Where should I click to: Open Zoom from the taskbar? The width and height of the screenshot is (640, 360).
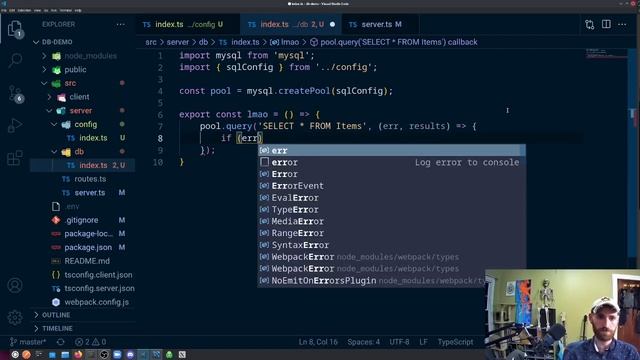coord(117,355)
